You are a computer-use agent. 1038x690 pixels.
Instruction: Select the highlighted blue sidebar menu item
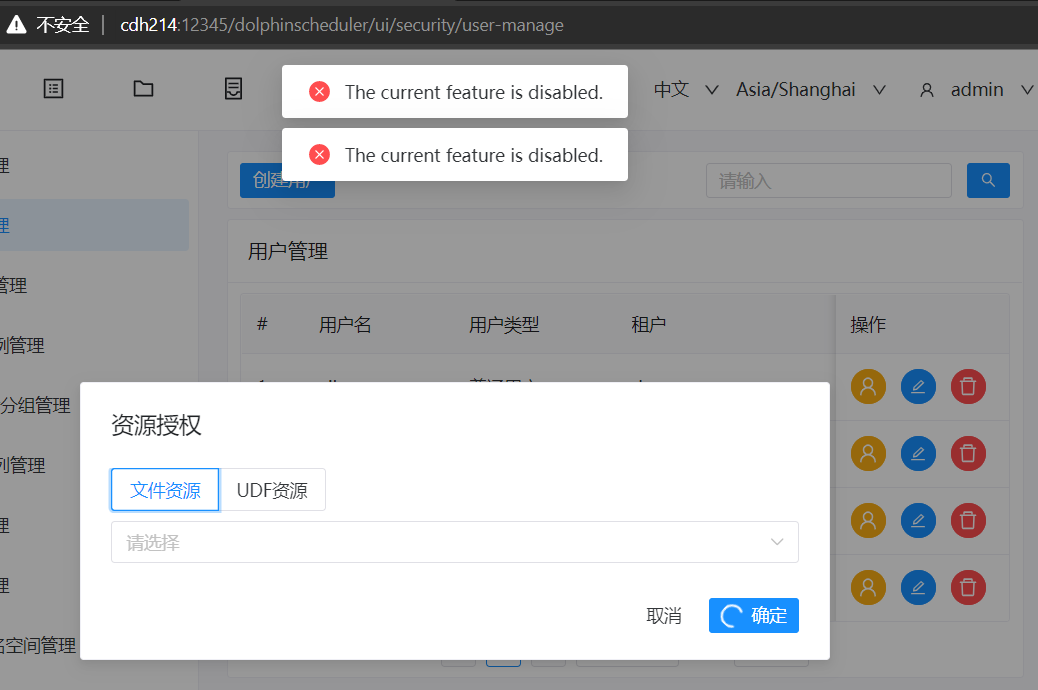[94, 225]
